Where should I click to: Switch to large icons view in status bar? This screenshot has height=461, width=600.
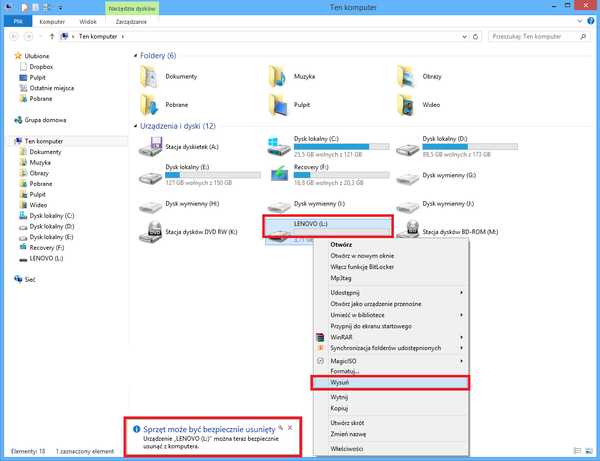pos(589,451)
